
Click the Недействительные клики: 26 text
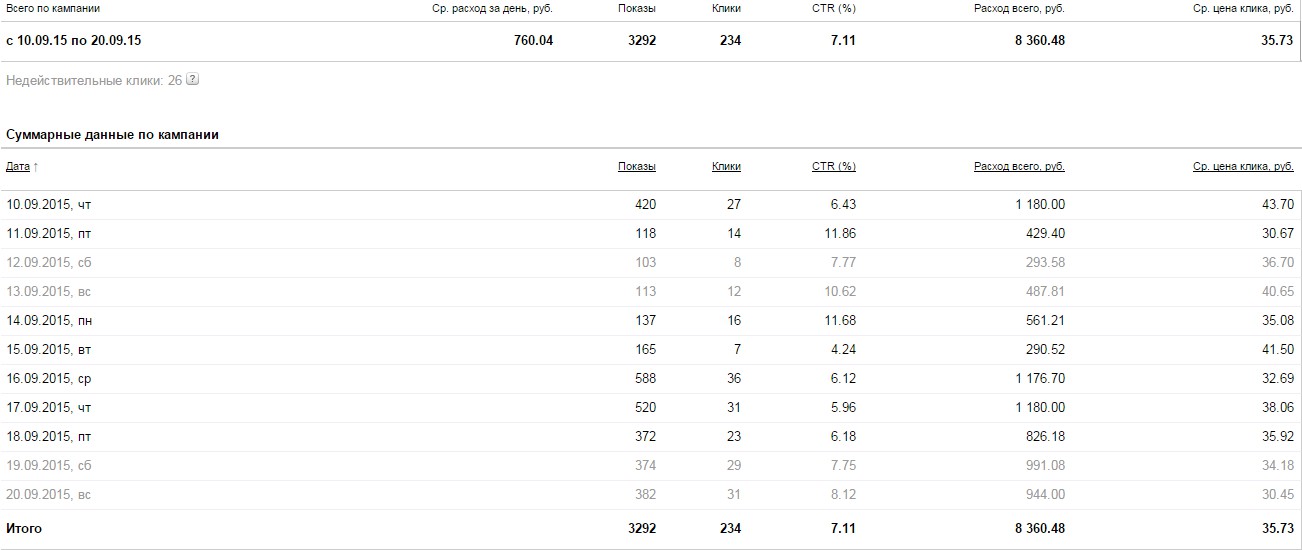93,80
